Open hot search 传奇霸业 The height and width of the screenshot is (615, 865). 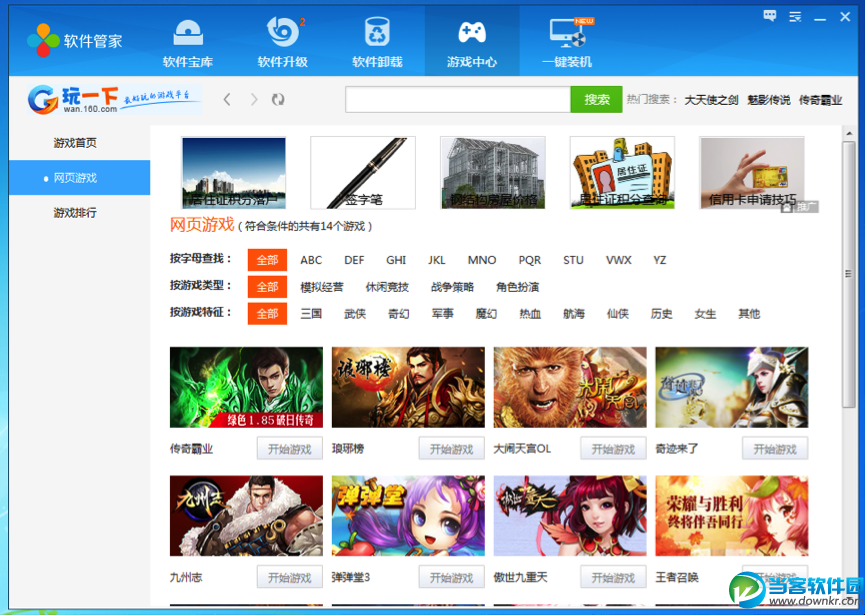pyautogui.click(x=820, y=100)
